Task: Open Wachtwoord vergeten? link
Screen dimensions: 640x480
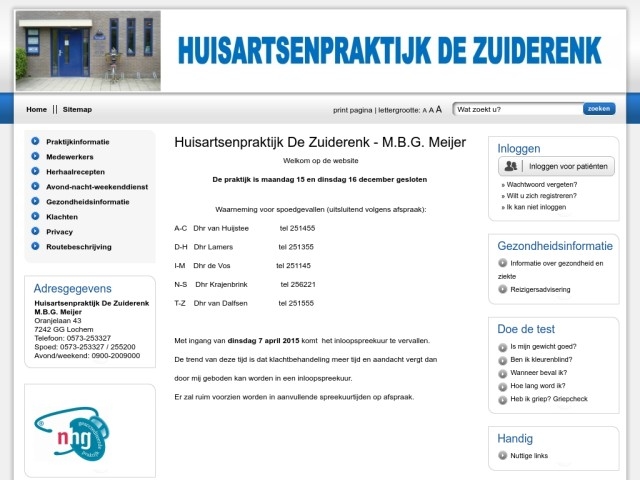Action: [542, 185]
